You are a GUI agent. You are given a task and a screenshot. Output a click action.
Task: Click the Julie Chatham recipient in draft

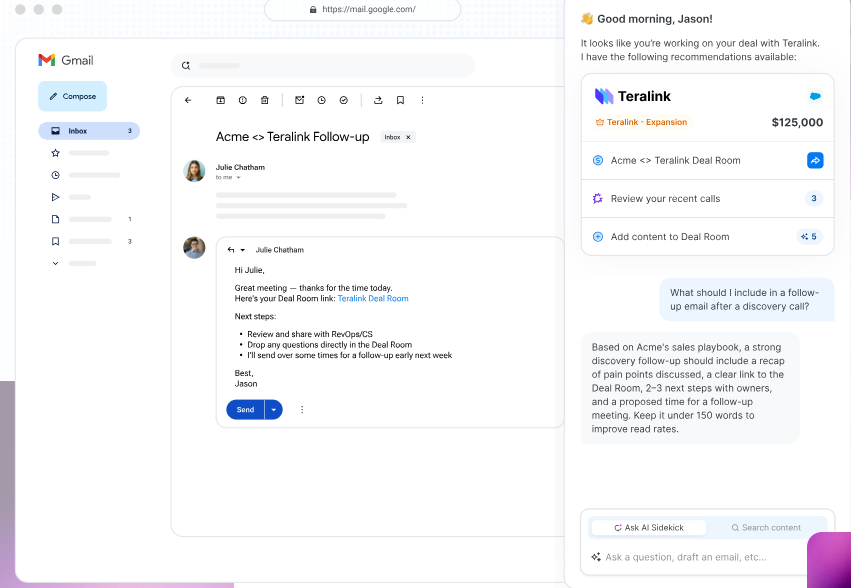(280, 250)
